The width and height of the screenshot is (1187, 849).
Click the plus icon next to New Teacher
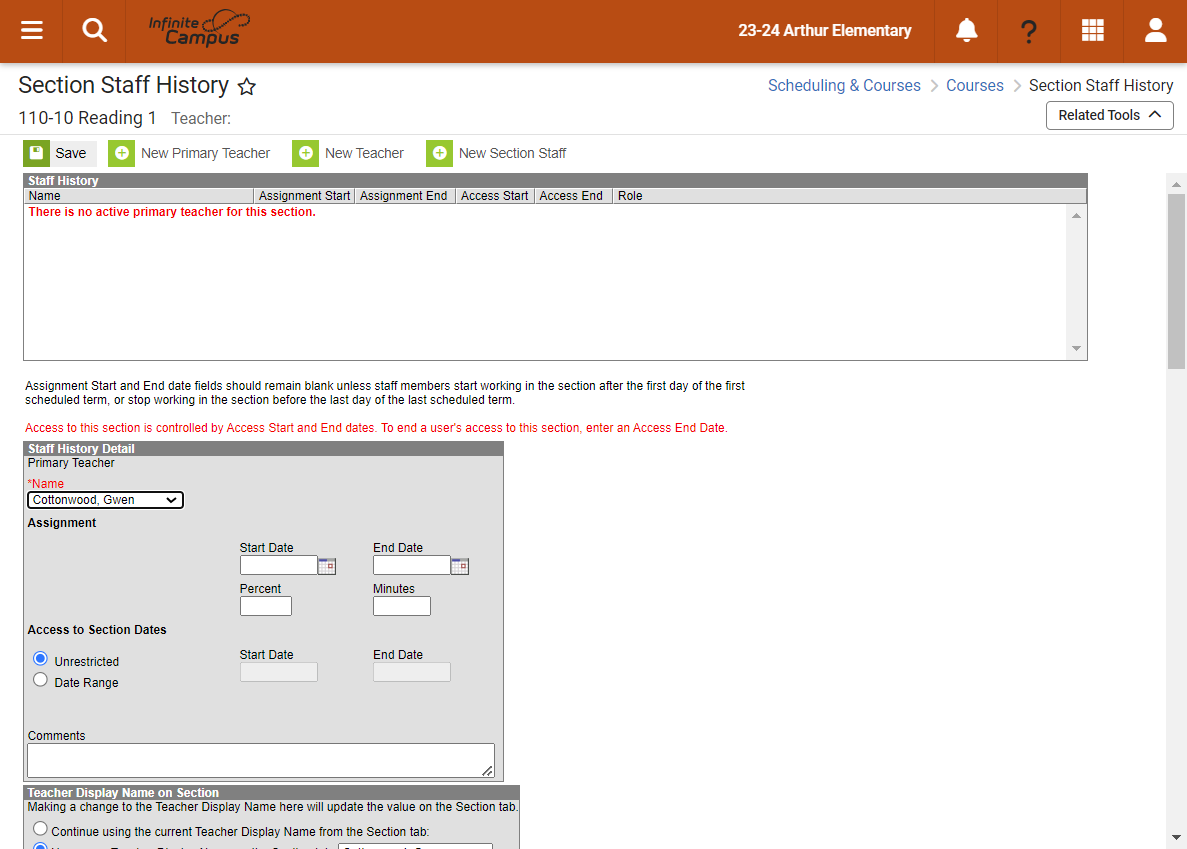click(305, 153)
